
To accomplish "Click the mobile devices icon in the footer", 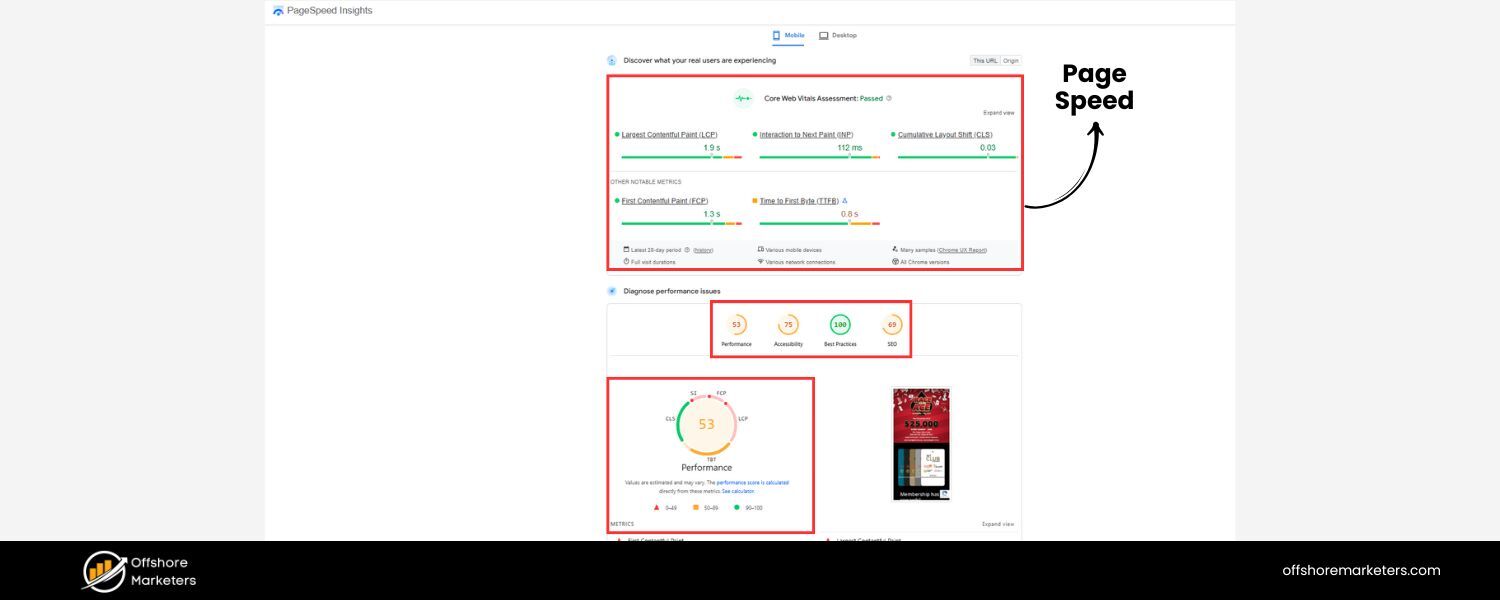I will pyautogui.click(x=762, y=248).
